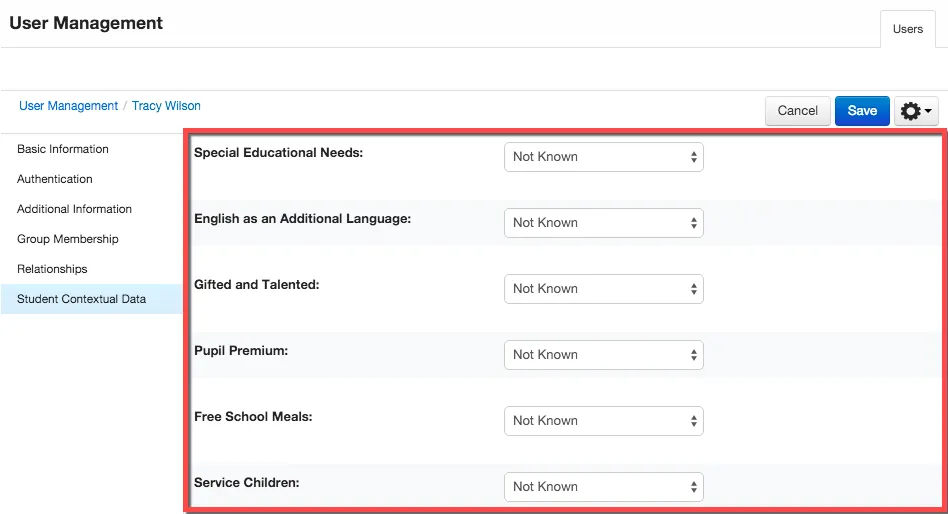
Task: Go to Authentication section
Action: click(x=54, y=179)
